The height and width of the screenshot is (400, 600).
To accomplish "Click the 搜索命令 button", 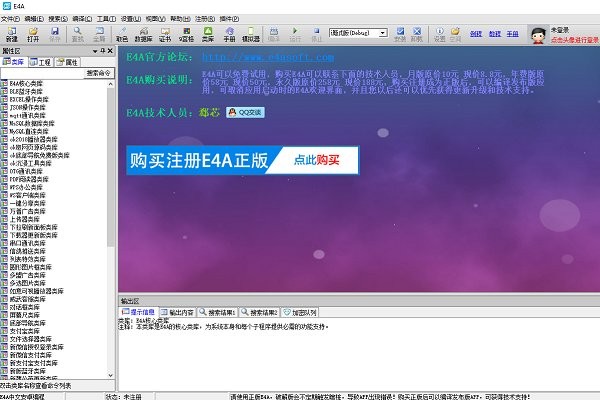I will pyautogui.click(x=99, y=73).
